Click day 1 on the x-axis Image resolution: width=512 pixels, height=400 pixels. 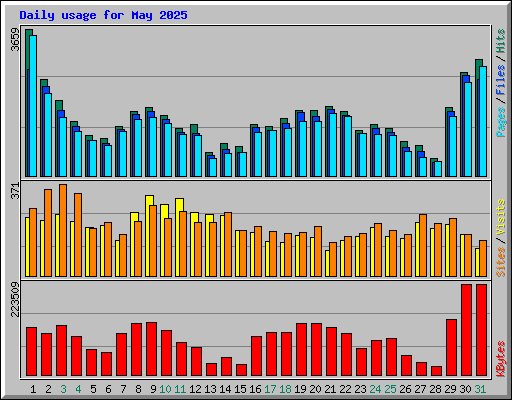33,389
